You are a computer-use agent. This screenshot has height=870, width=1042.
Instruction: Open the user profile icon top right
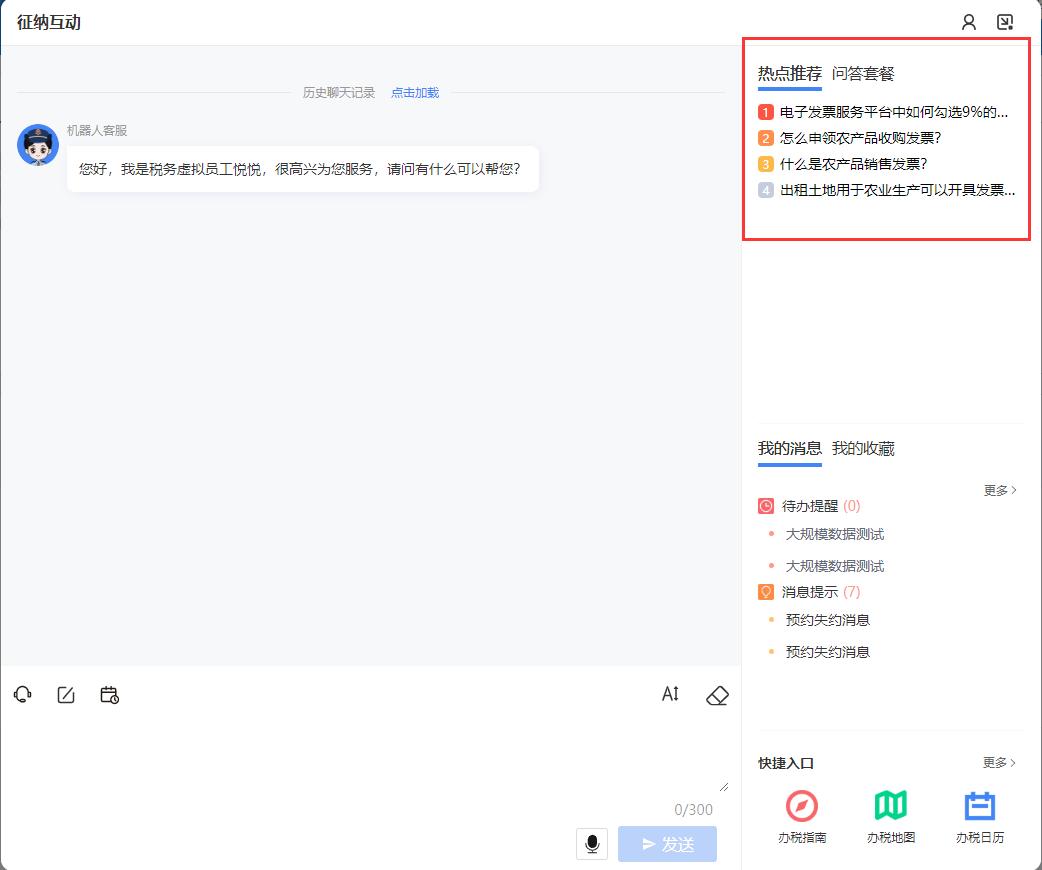968,21
